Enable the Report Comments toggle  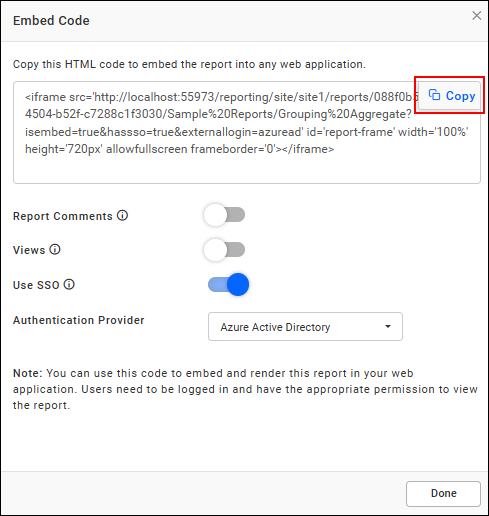point(225,215)
